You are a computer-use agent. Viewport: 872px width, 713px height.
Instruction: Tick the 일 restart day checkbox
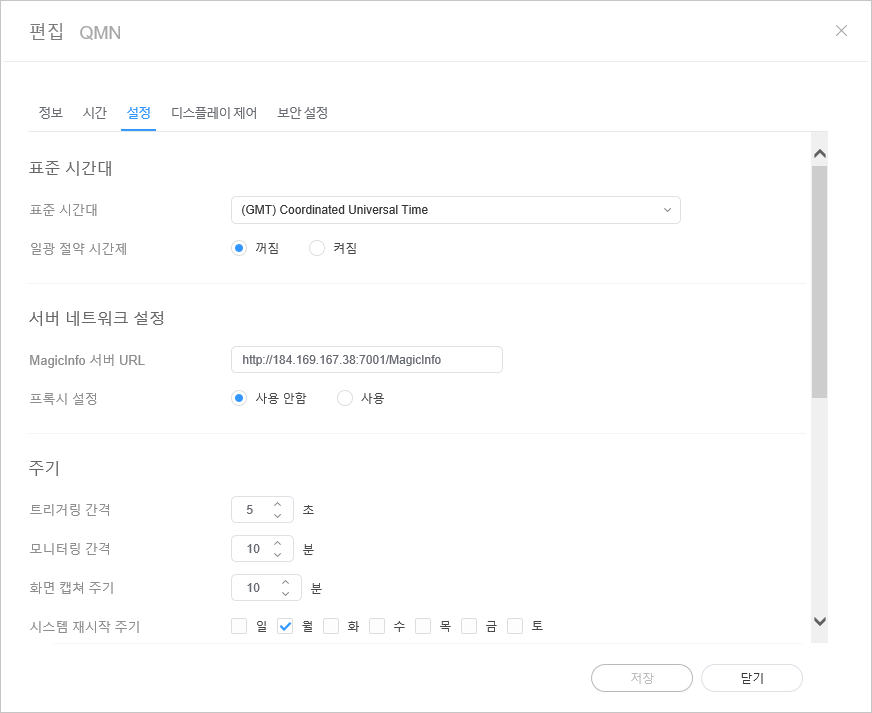pyautogui.click(x=239, y=627)
